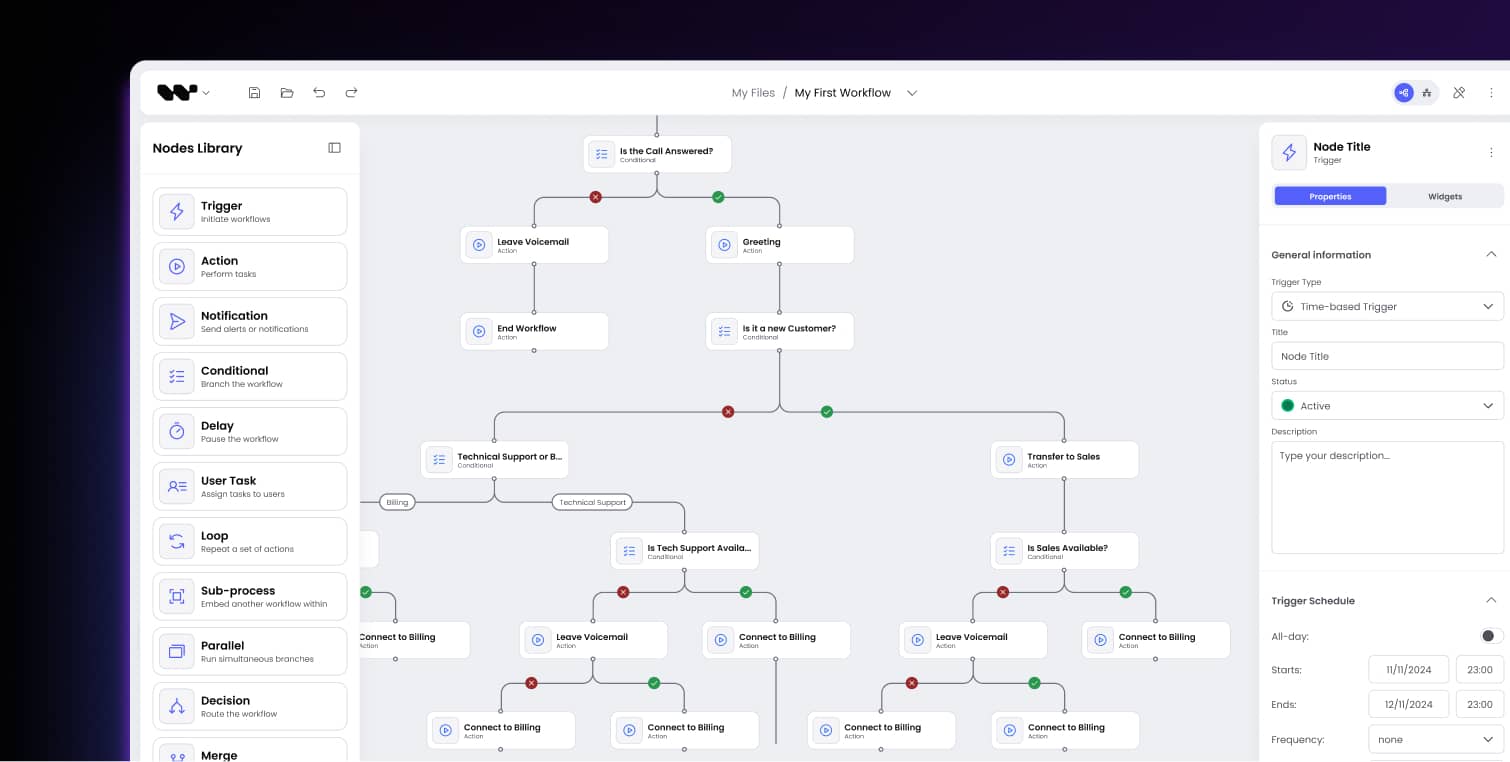The width and height of the screenshot is (1510, 762).
Task: Switch to the flow view mode icon
Action: click(1404, 93)
